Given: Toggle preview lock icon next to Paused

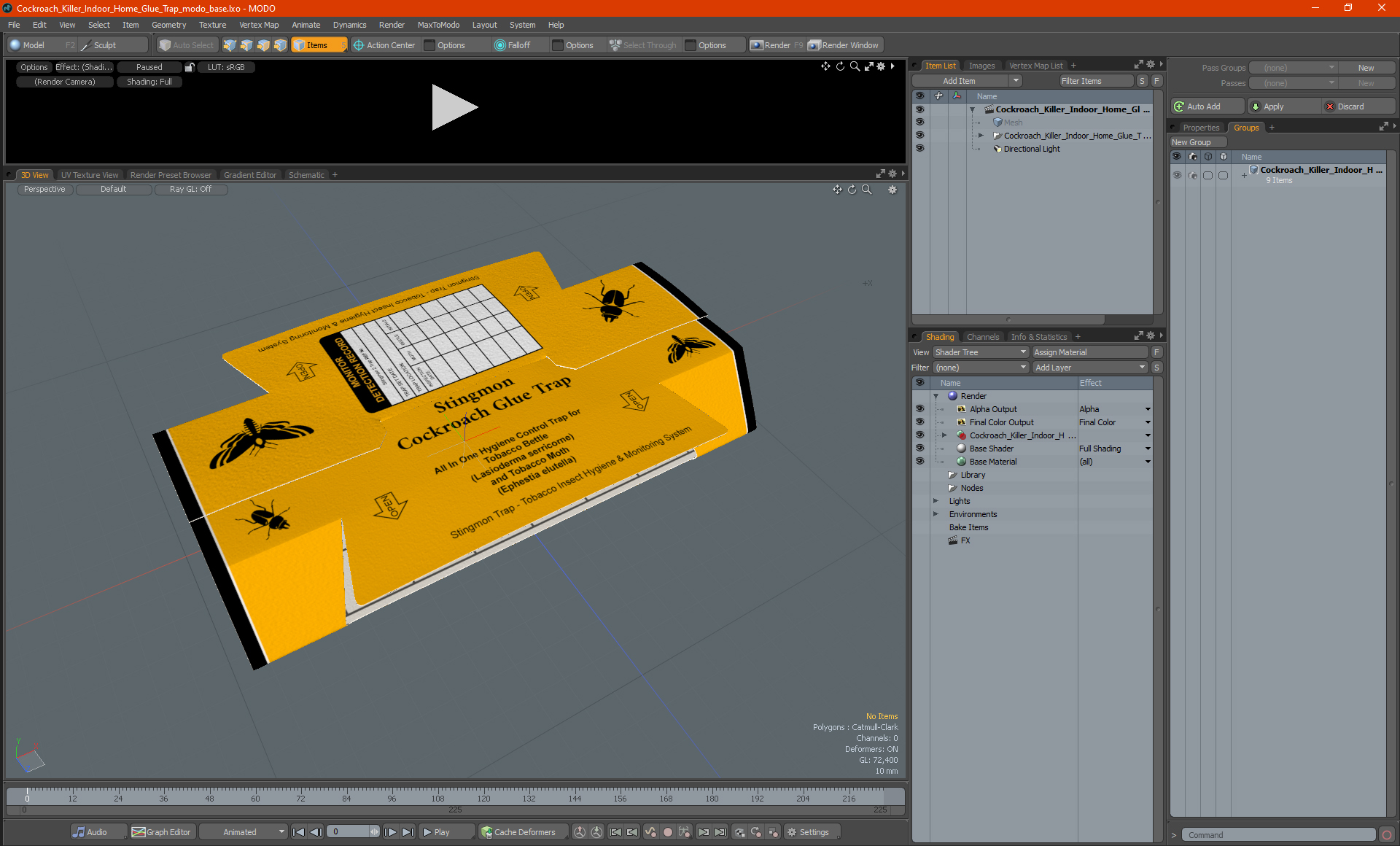Looking at the screenshot, I should 189,67.
